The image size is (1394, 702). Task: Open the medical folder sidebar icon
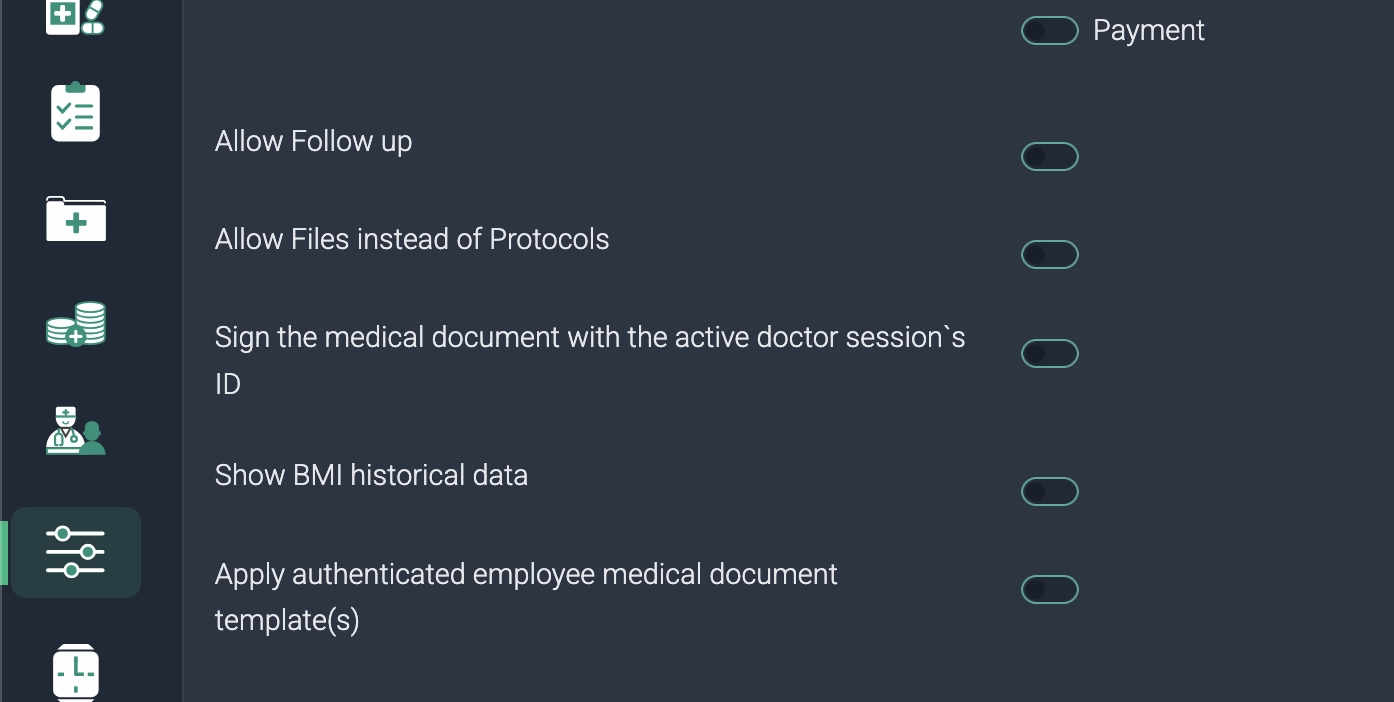(75, 219)
